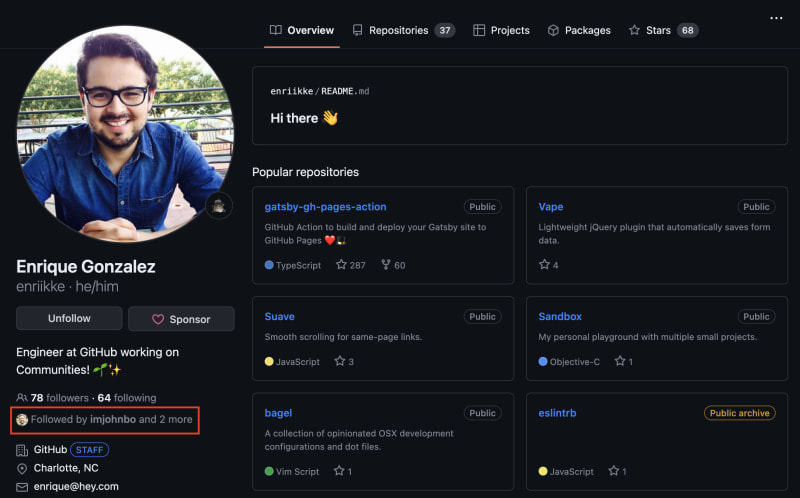The width and height of the screenshot is (800, 498).
Task: Click the star icon on Vape repository
Action: click(x=545, y=265)
